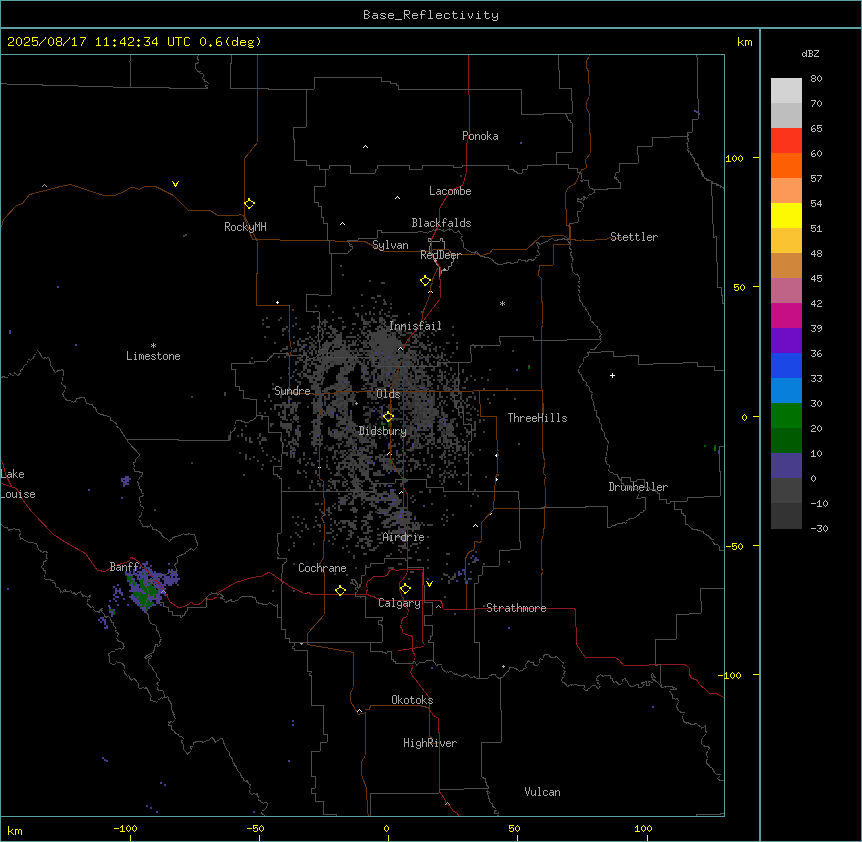Screen dimensions: 862x842
Task: Click the RedDeer city label
Action: coord(440,255)
